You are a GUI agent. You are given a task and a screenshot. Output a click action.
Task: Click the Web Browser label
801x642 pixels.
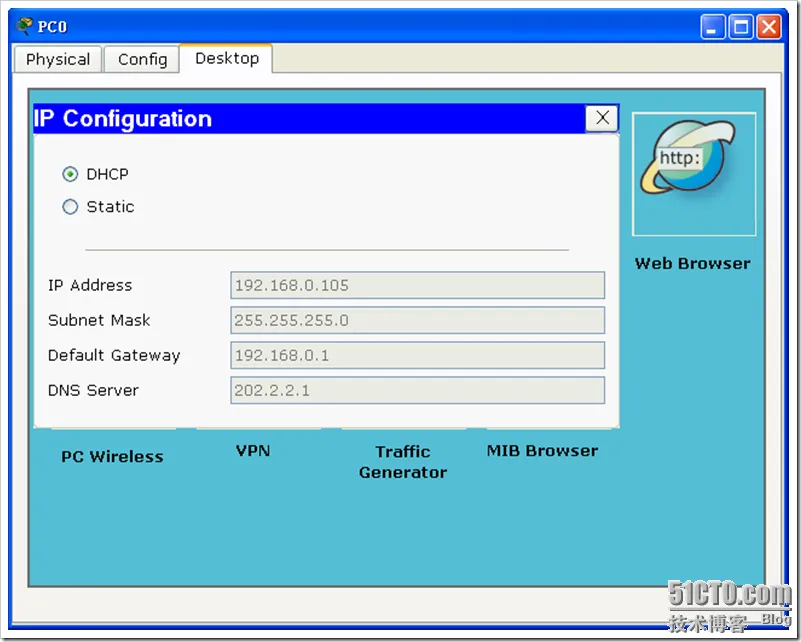coord(692,263)
